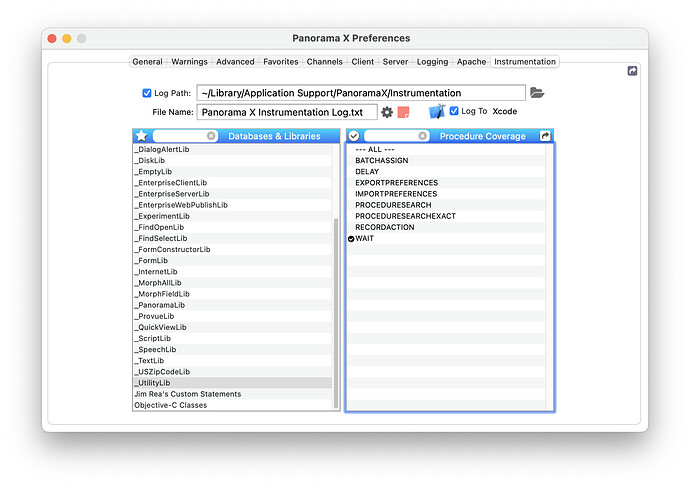Select _DiskLib in the library list
690x487 pixels.
click(x=232, y=161)
